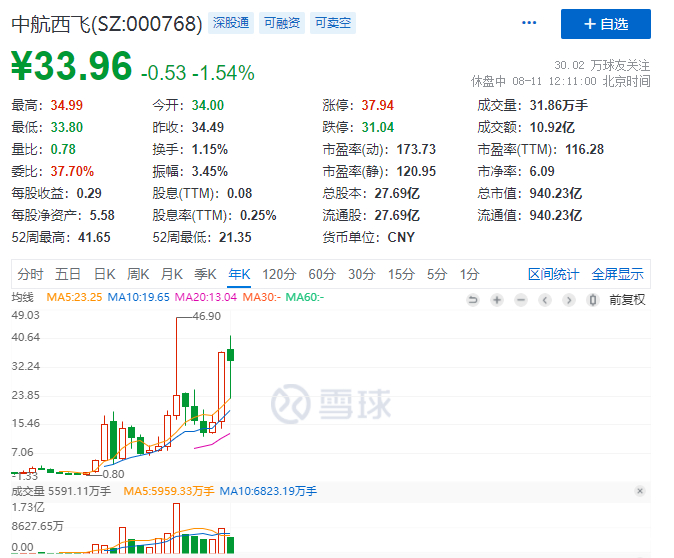
Task: Open 区间统计 range statistics
Action: point(554,274)
